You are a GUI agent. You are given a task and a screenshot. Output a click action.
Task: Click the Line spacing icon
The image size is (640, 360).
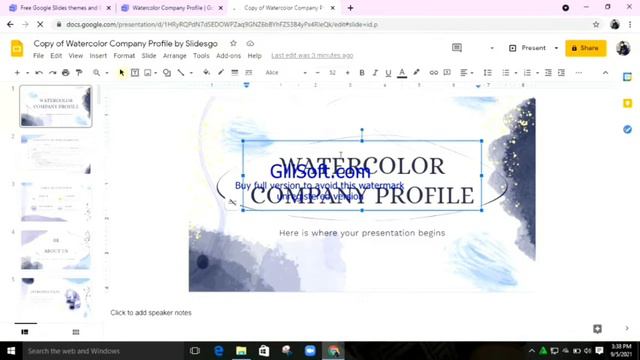coord(487,73)
